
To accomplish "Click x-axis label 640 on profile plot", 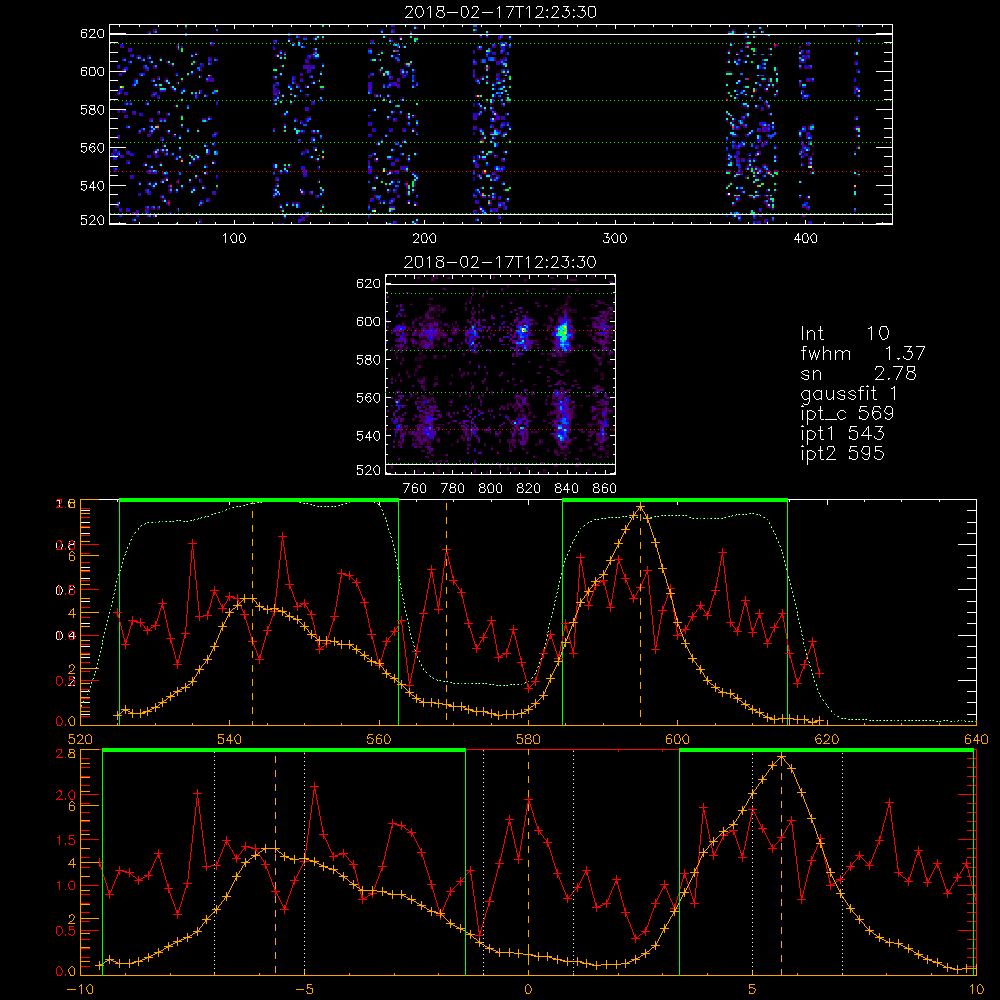I will coord(976,739).
